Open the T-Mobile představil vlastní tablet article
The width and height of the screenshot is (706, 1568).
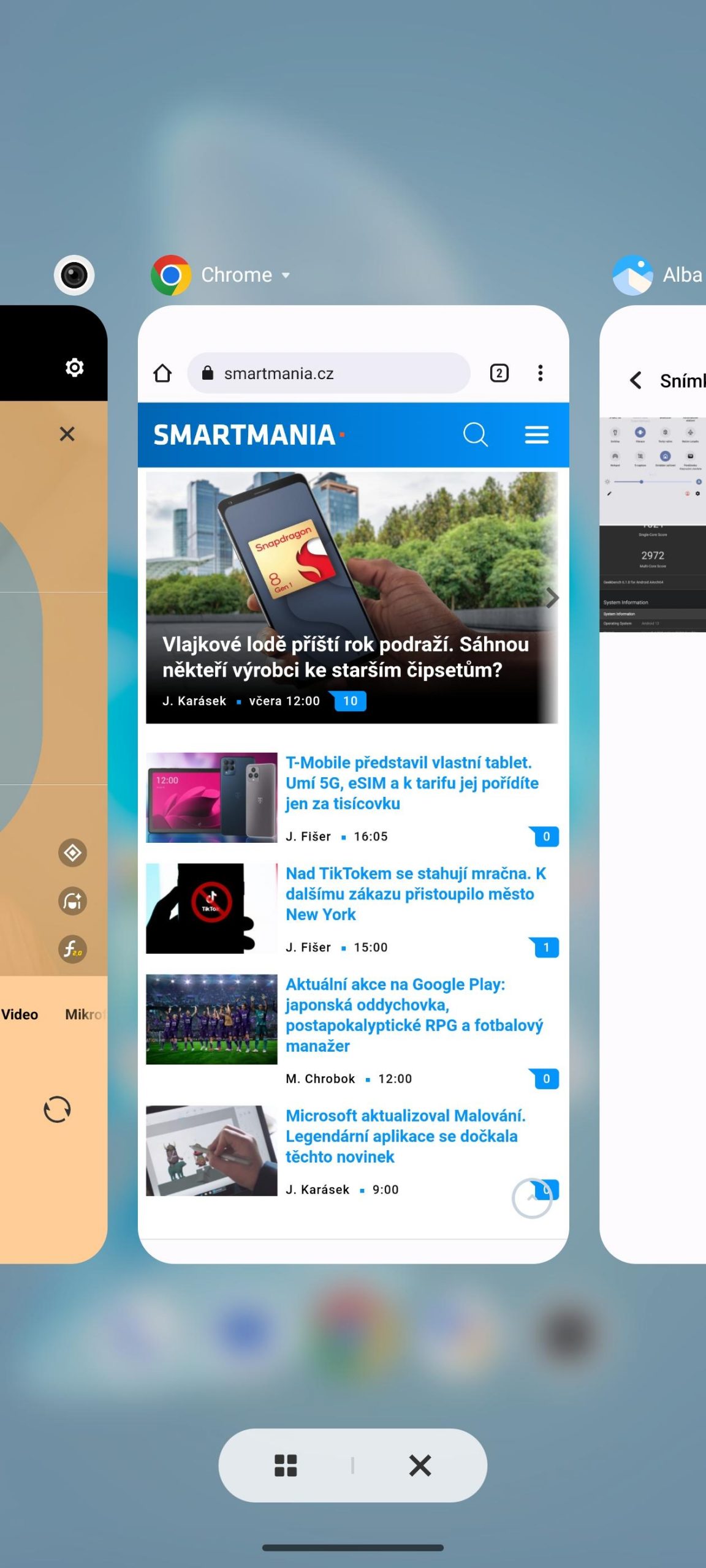click(x=412, y=783)
